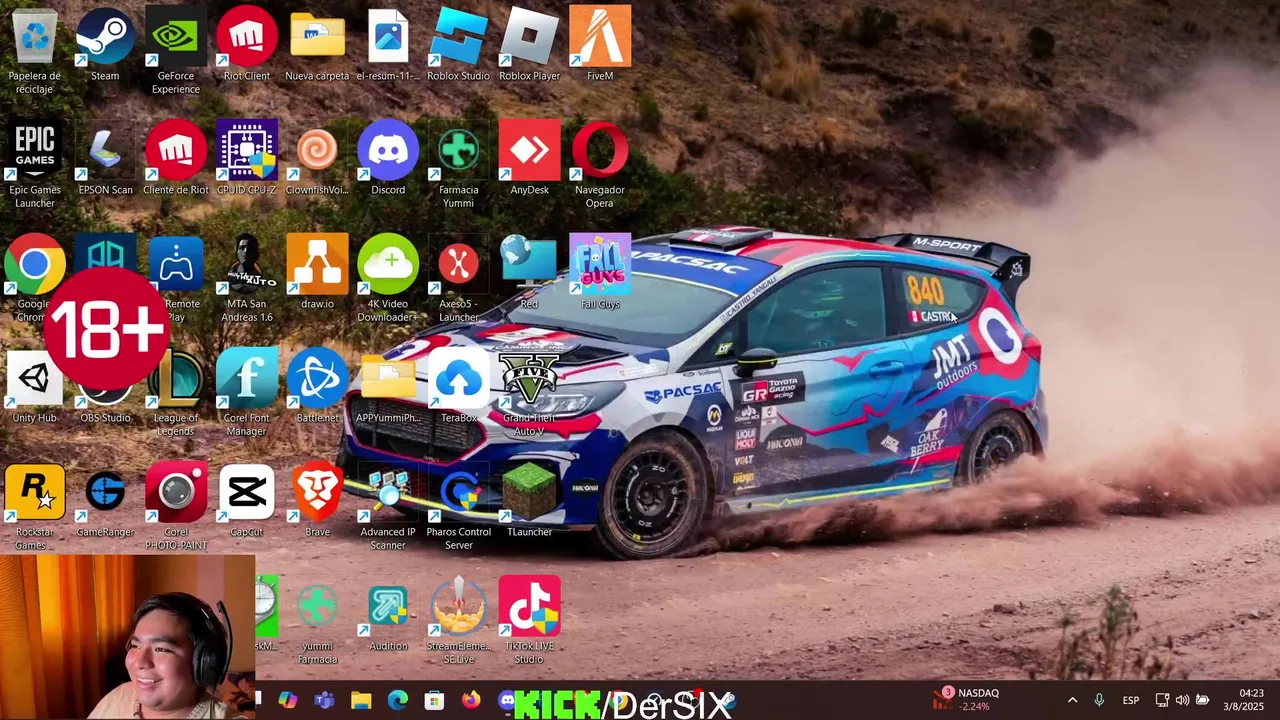Open Microsoft Teams in taskbar

(x=324, y=701)
